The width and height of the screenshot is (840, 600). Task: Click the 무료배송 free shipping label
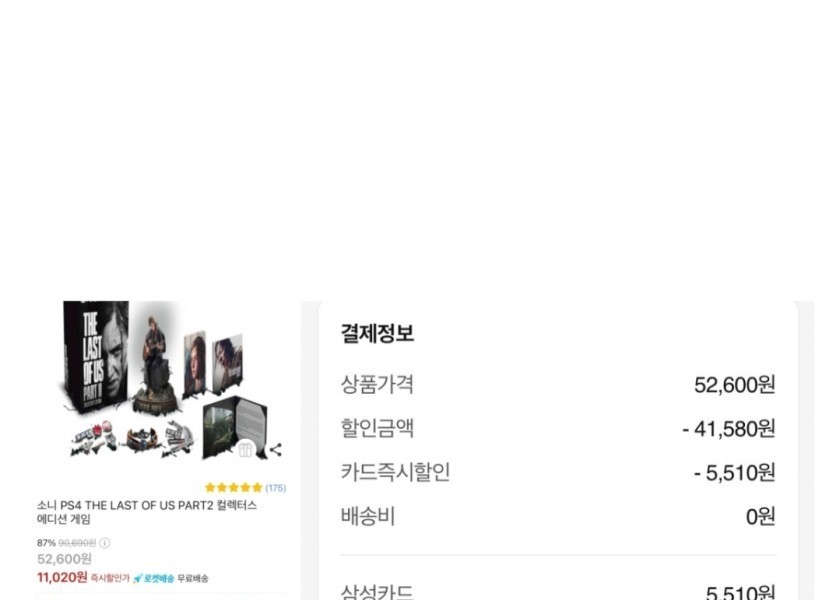[x=193, y=578]
